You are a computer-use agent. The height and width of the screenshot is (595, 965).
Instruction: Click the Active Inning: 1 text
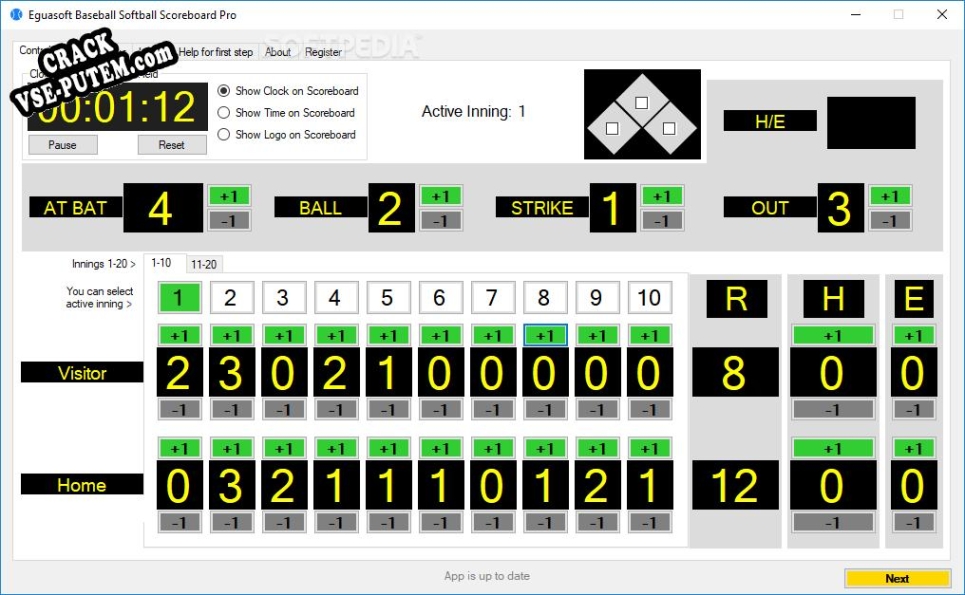[473, 111]
